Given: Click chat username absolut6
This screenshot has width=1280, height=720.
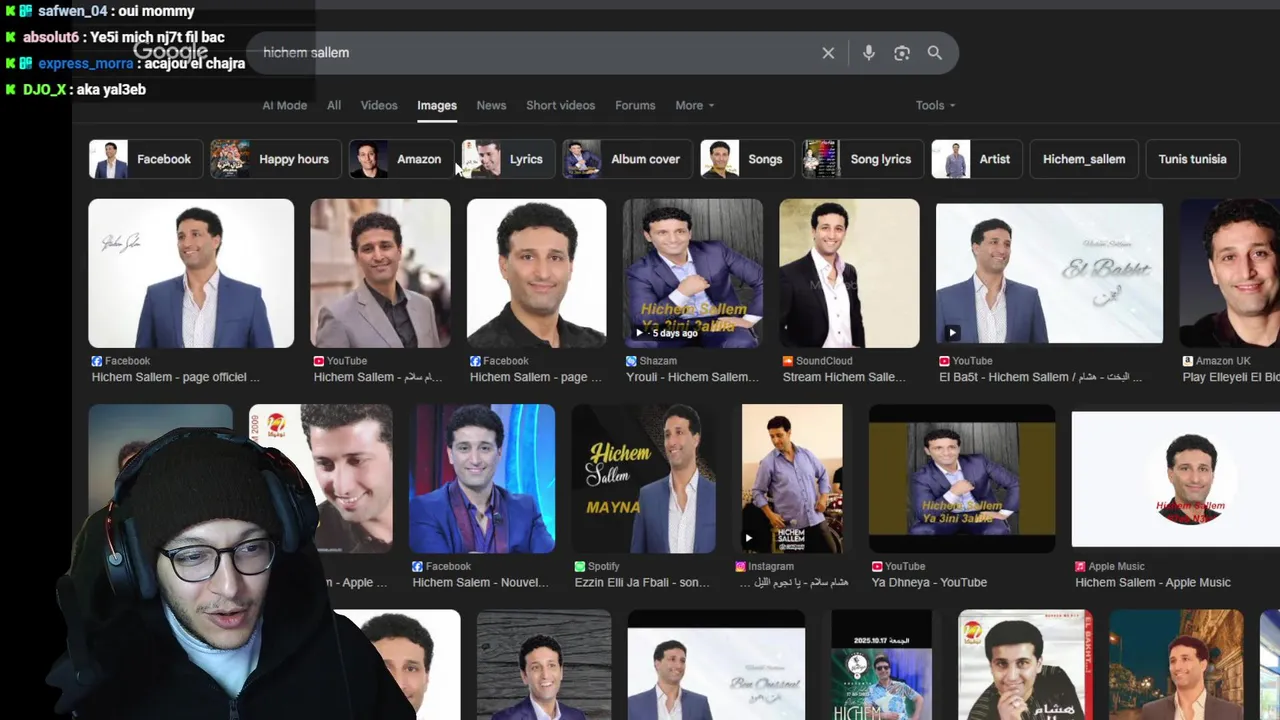Looking at the screenshot, I should [51, 37].
